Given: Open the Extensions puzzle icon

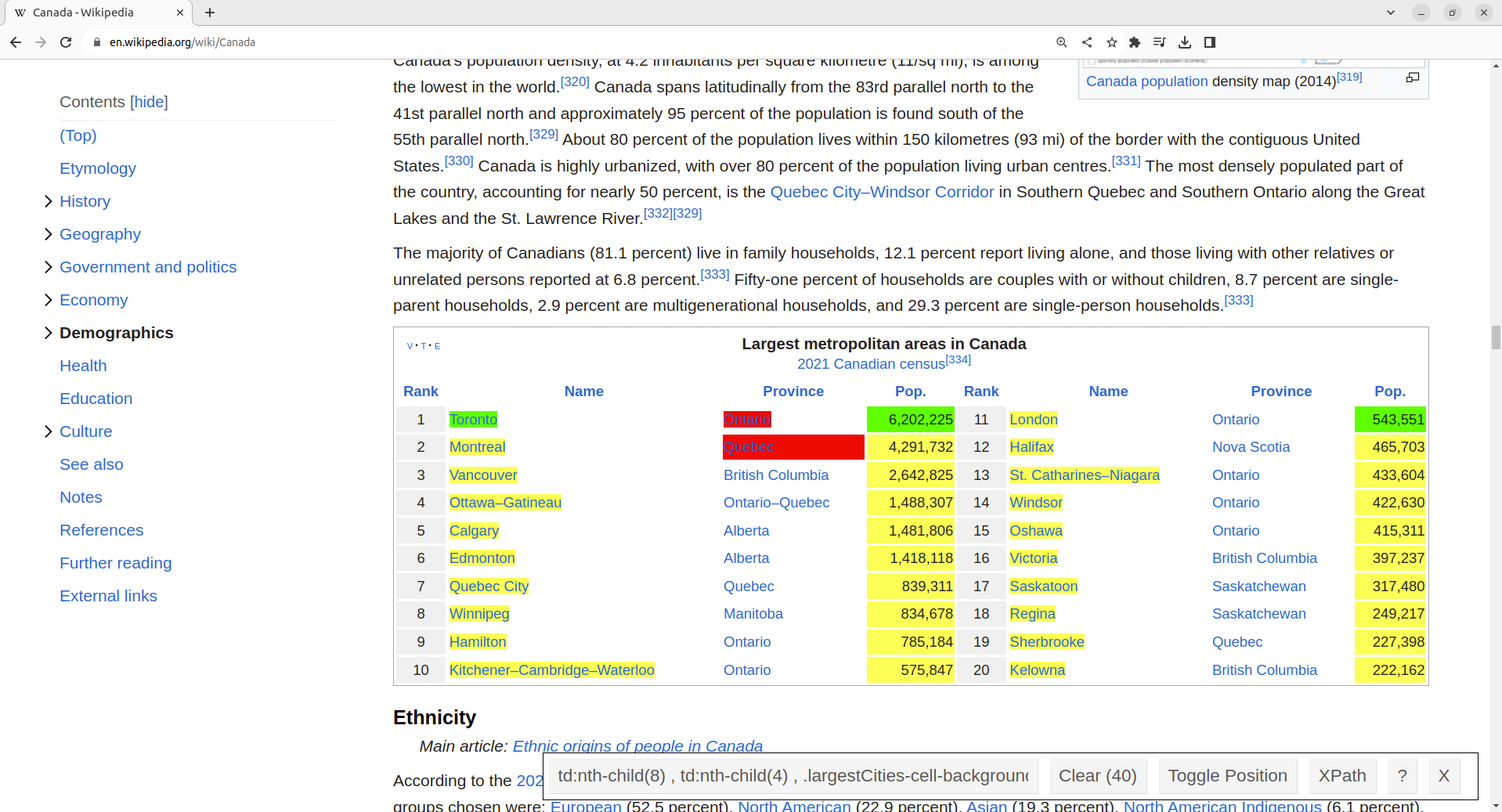Looking at the screenshot, I should pyautogui.click(x=1135, y=42).
